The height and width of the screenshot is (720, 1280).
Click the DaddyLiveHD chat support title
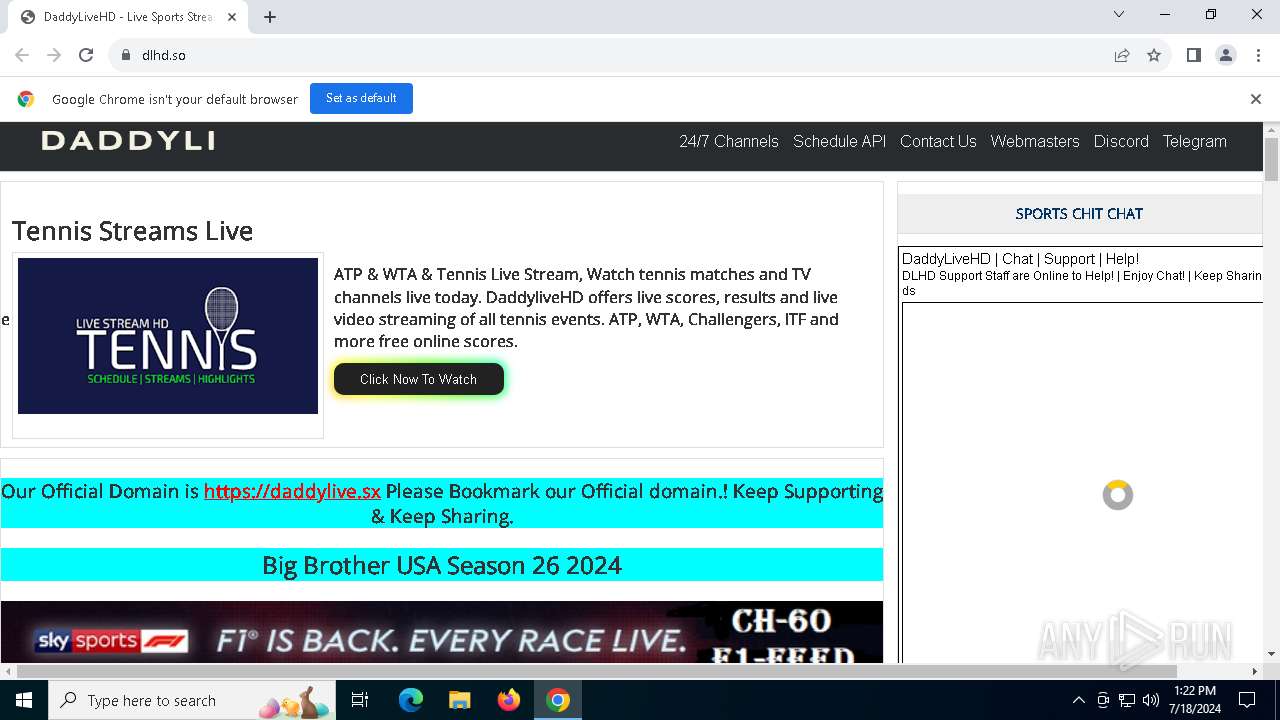(1020, 259)
